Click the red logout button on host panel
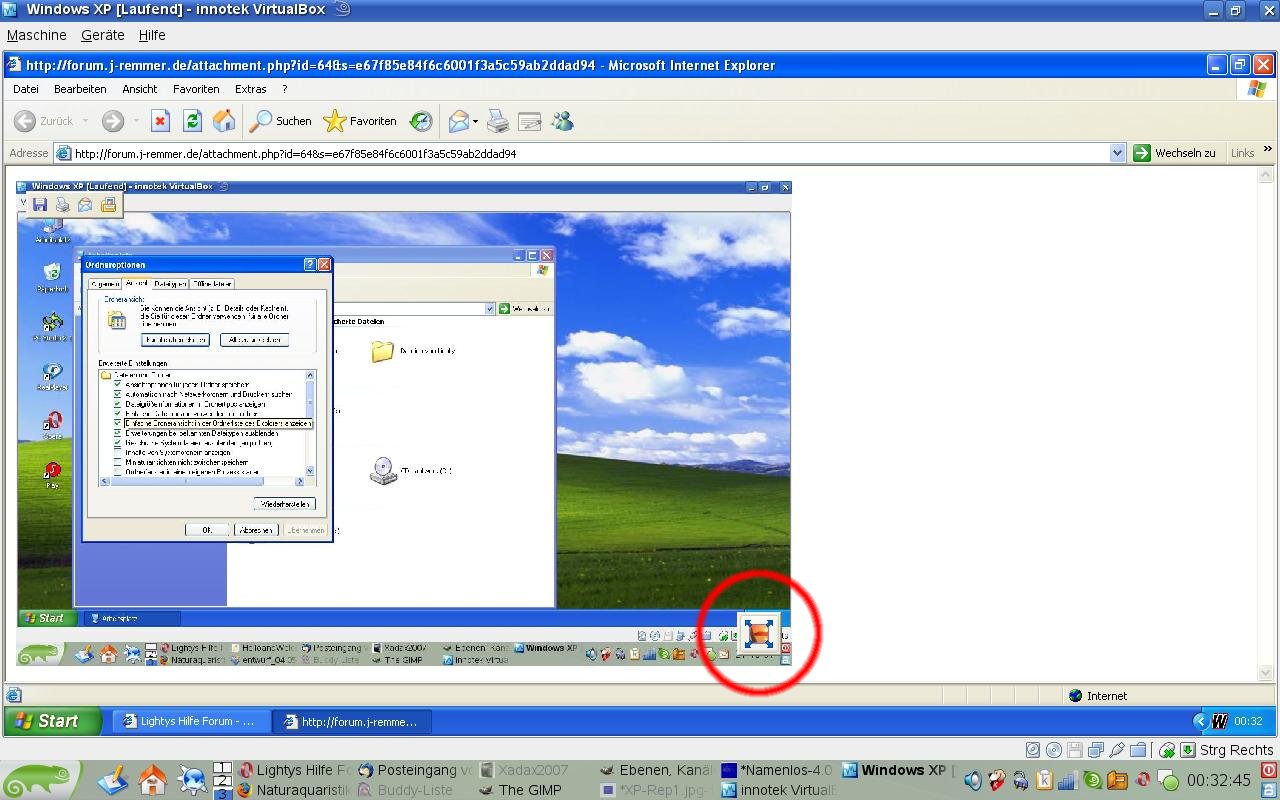The height and width of the screenshot is (800, 1280). tap(1269, 770)
